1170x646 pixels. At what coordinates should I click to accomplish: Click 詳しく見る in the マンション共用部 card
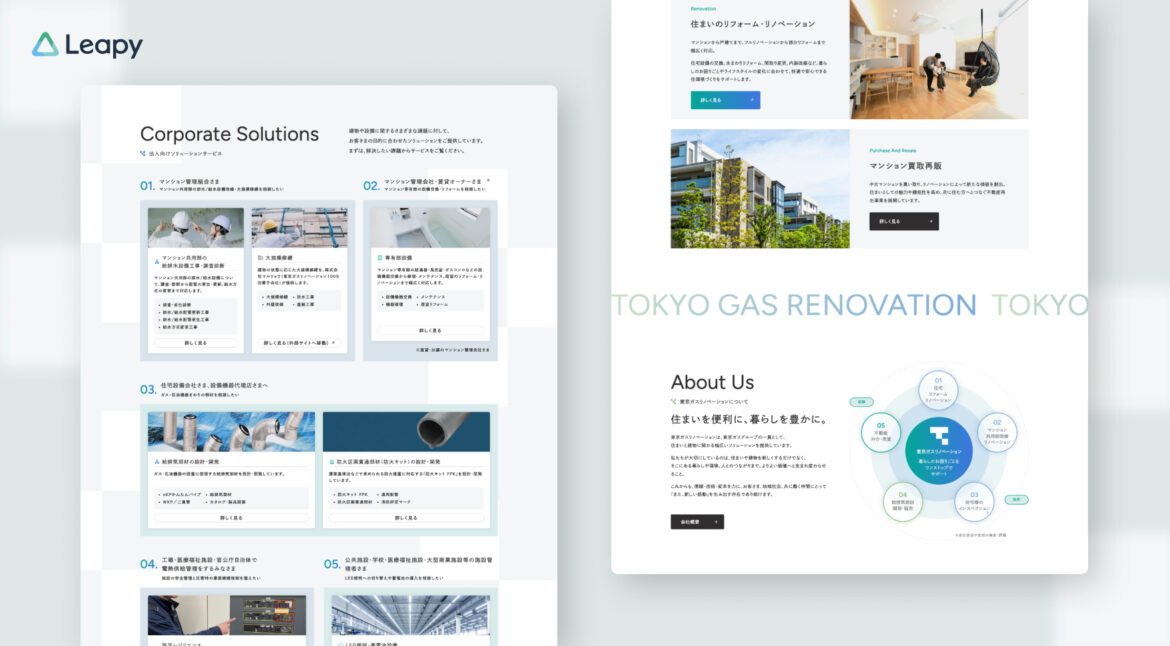click(x=195, y=343)
